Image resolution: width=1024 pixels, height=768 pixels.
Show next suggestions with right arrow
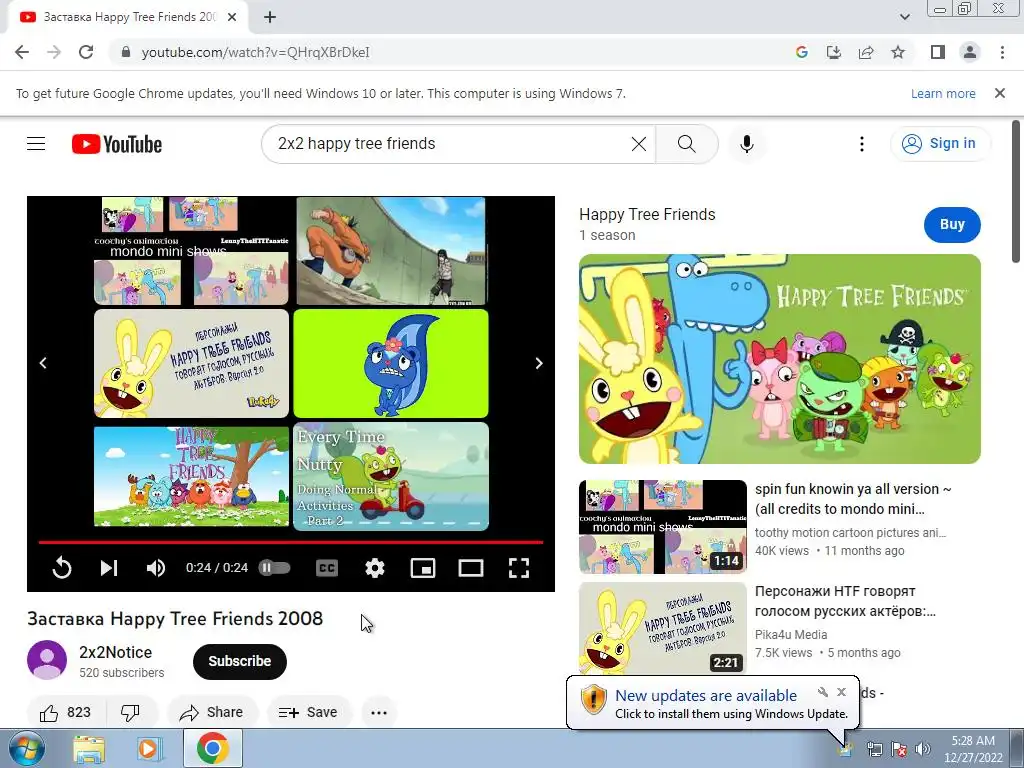539,363
